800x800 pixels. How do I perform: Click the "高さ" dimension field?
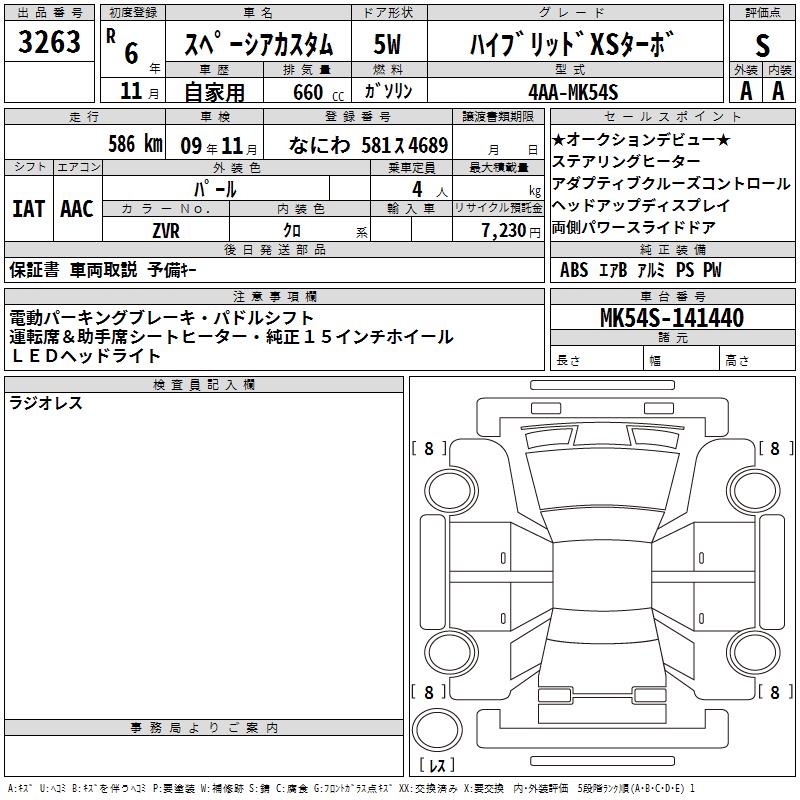(757, 360)
